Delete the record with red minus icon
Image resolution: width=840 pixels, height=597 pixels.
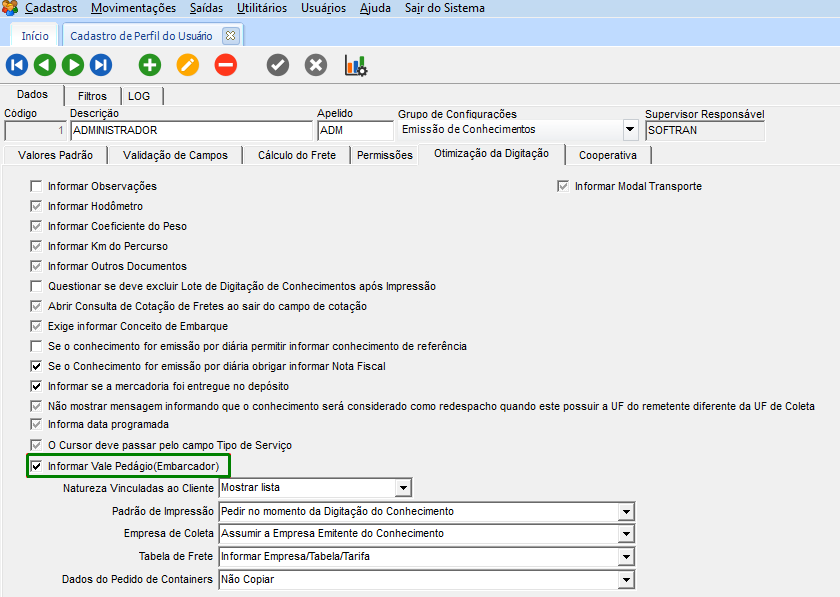click(226, 65)
